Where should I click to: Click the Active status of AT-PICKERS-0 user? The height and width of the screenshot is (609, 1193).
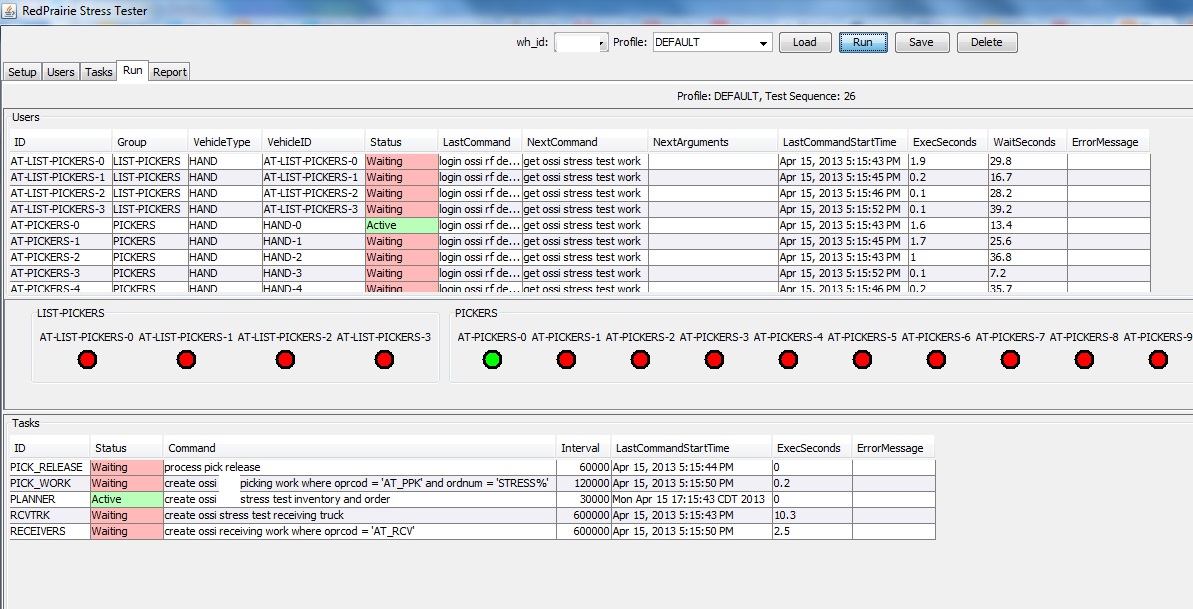click(399, 225)
